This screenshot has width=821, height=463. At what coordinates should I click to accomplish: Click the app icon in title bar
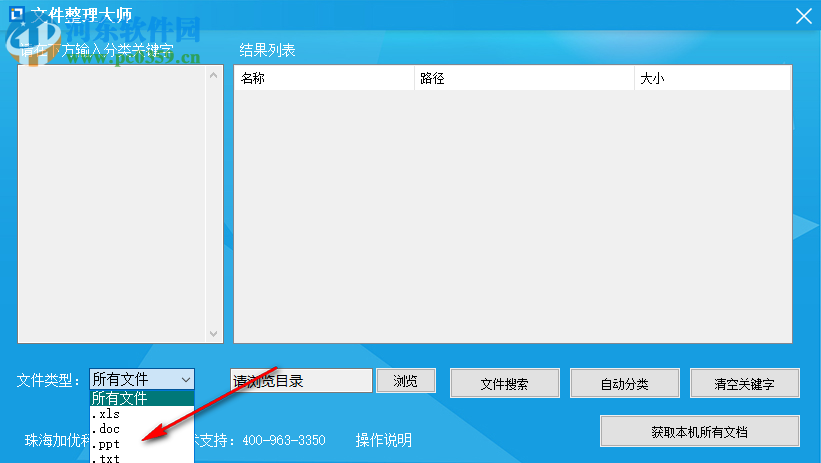[x=17, y=14]
